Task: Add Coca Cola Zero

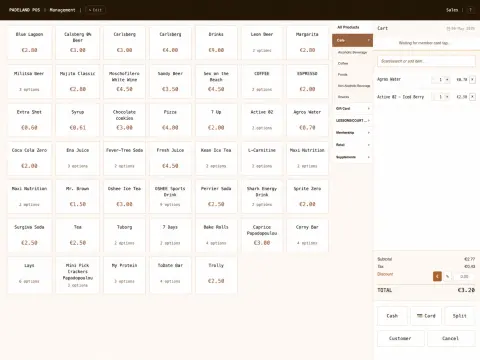Action: [x=30, y=158]
